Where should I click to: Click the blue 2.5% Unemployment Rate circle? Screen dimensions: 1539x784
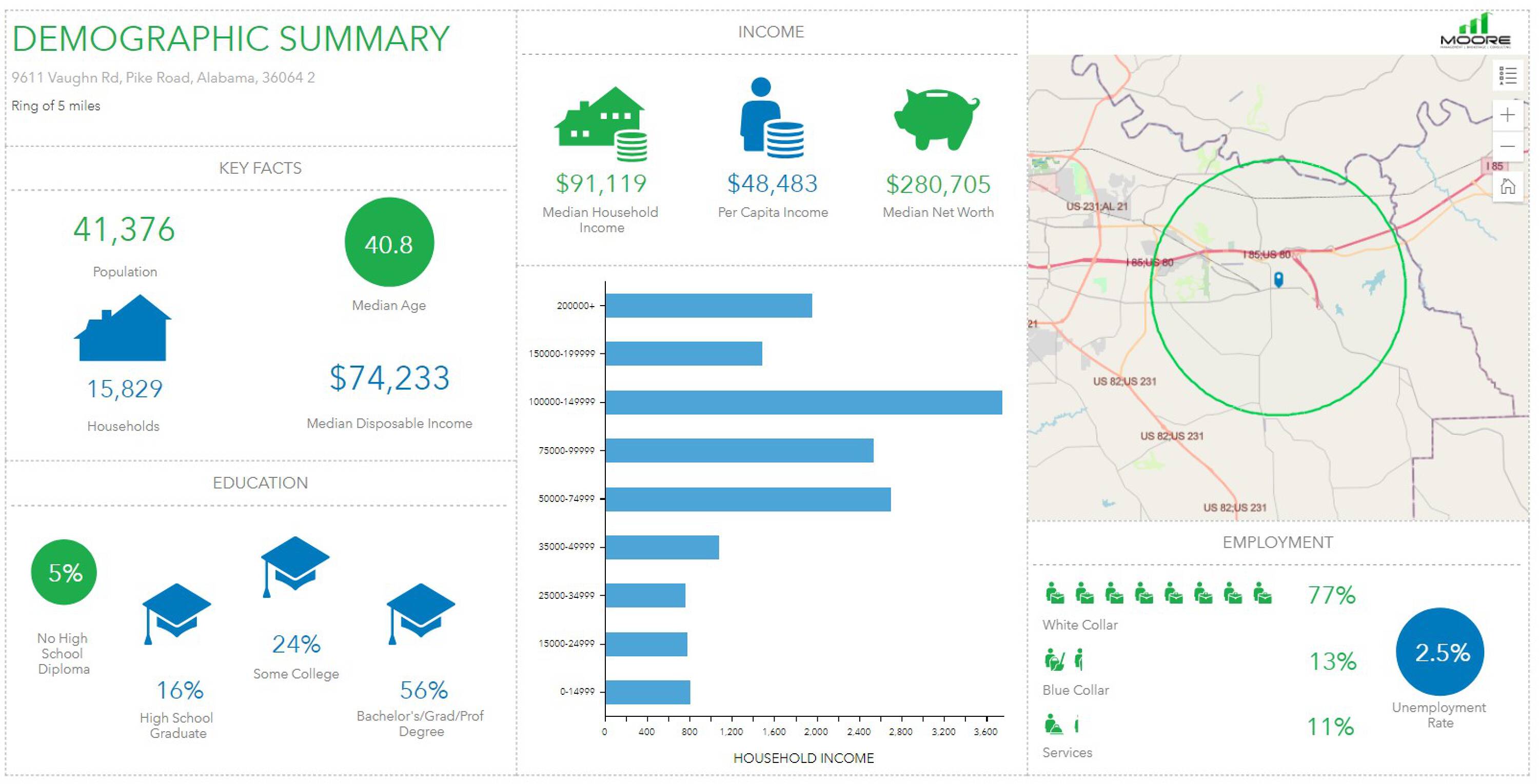(1439, 651)
